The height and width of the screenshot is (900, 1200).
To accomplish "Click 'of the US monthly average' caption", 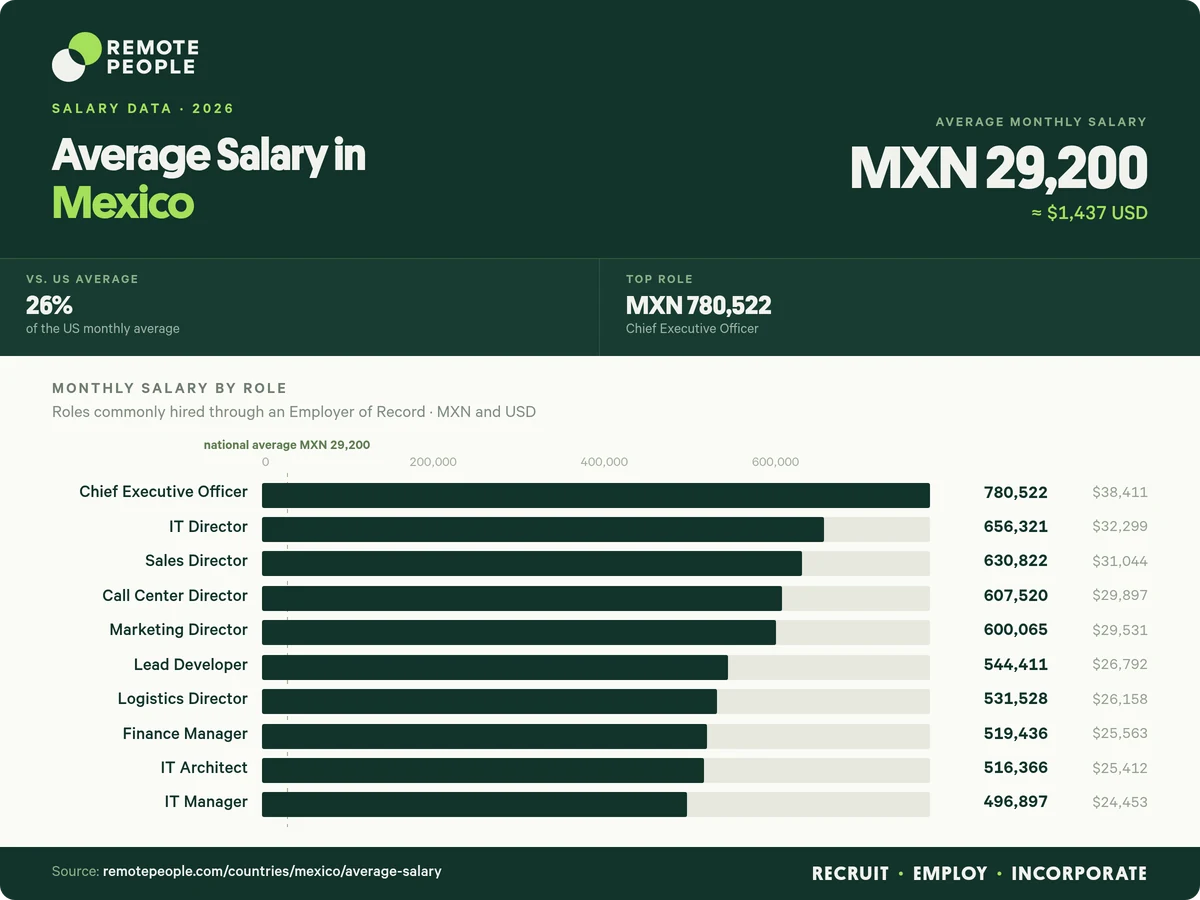I will click(103, 328).
